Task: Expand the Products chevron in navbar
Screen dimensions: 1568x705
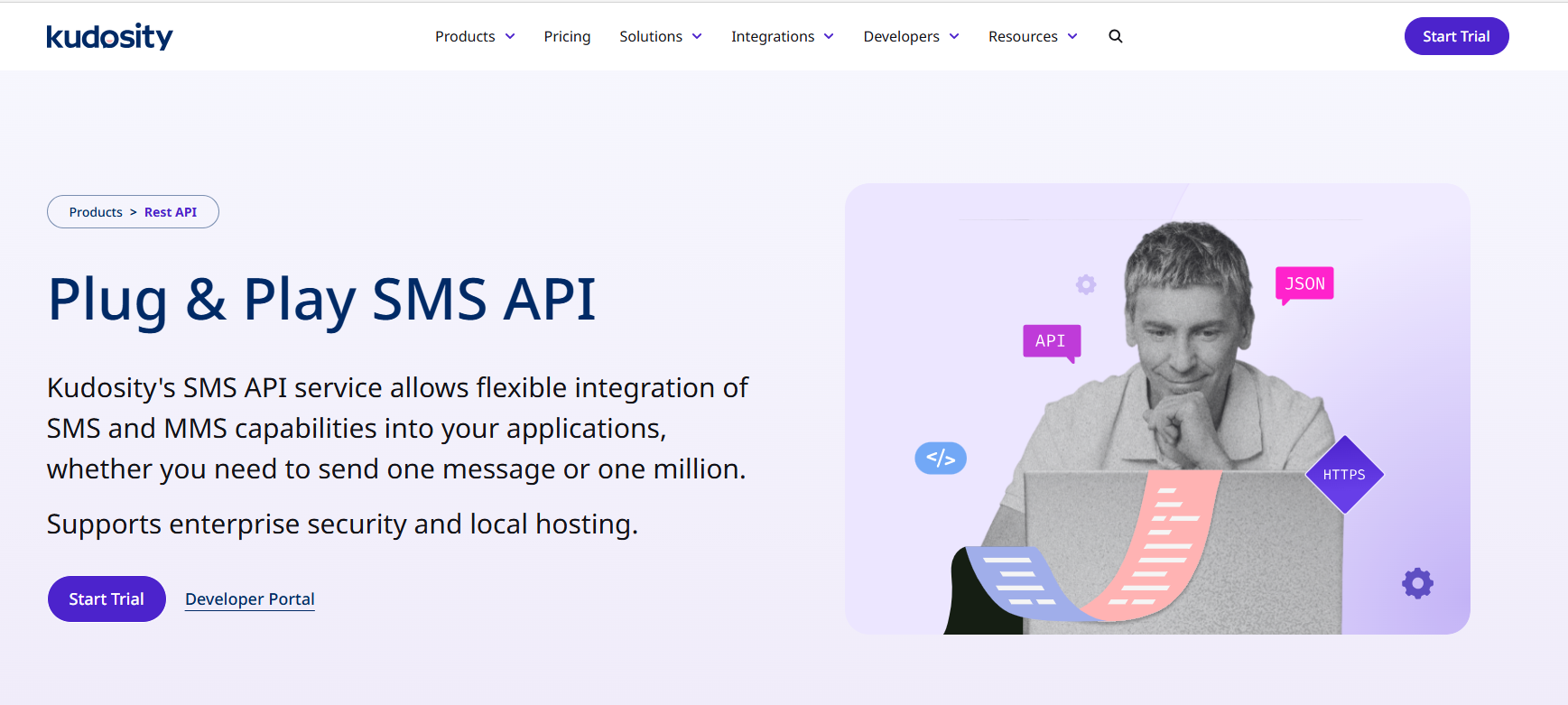Action: (x=510, y=36)
